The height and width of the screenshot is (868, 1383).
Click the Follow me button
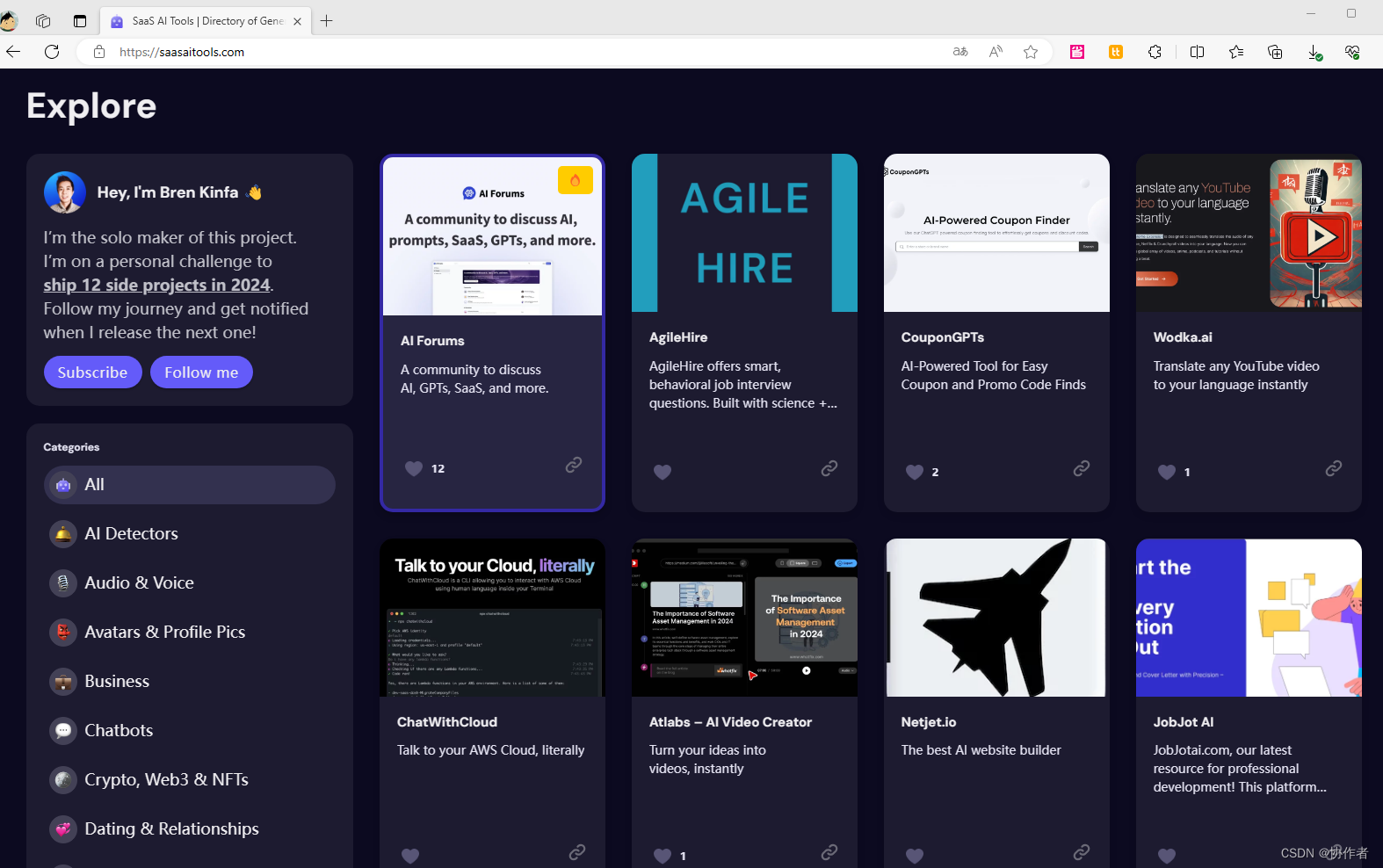[201, 373]
